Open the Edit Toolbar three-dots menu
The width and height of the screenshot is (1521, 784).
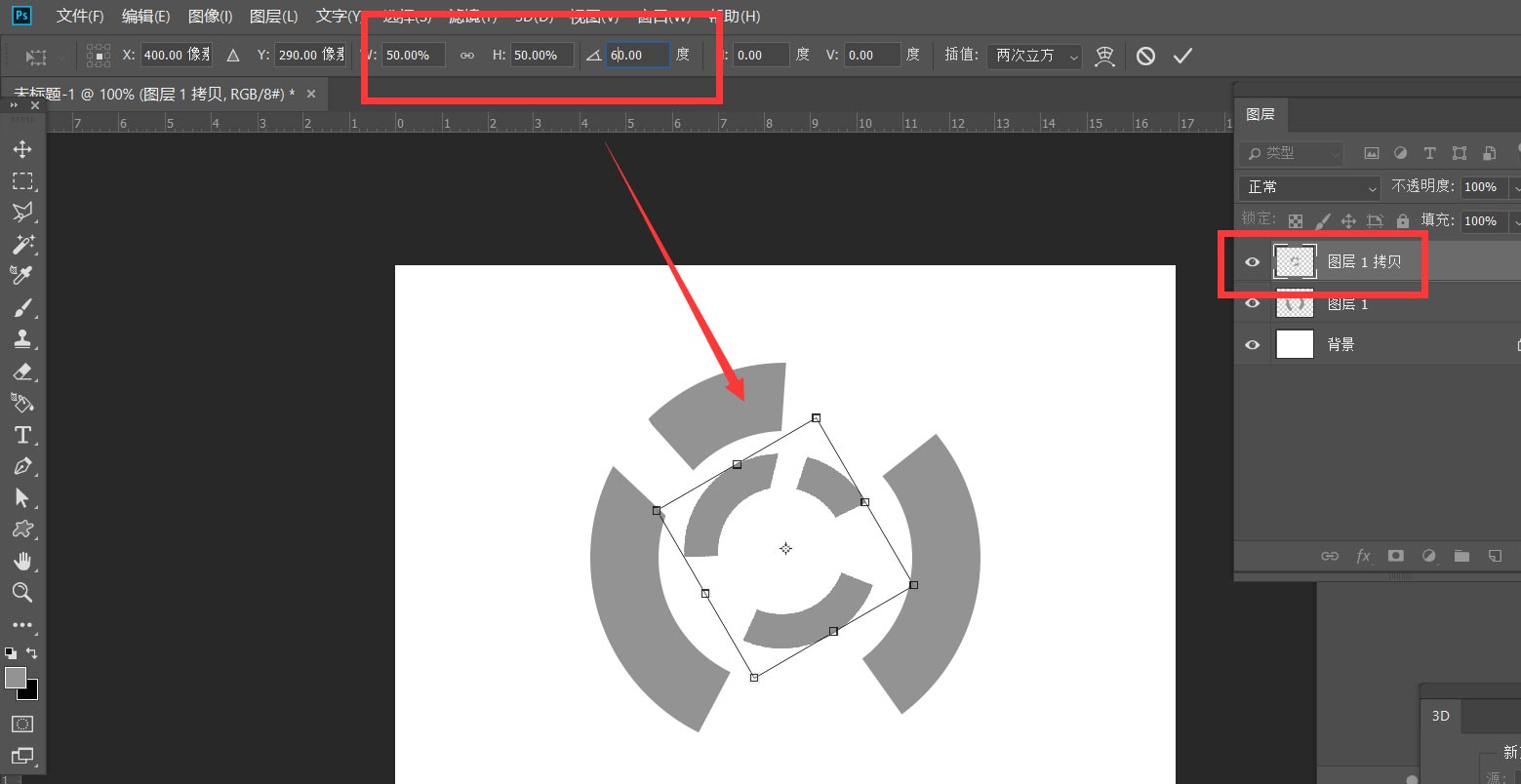pyautogui.click(x=22, y=625)
